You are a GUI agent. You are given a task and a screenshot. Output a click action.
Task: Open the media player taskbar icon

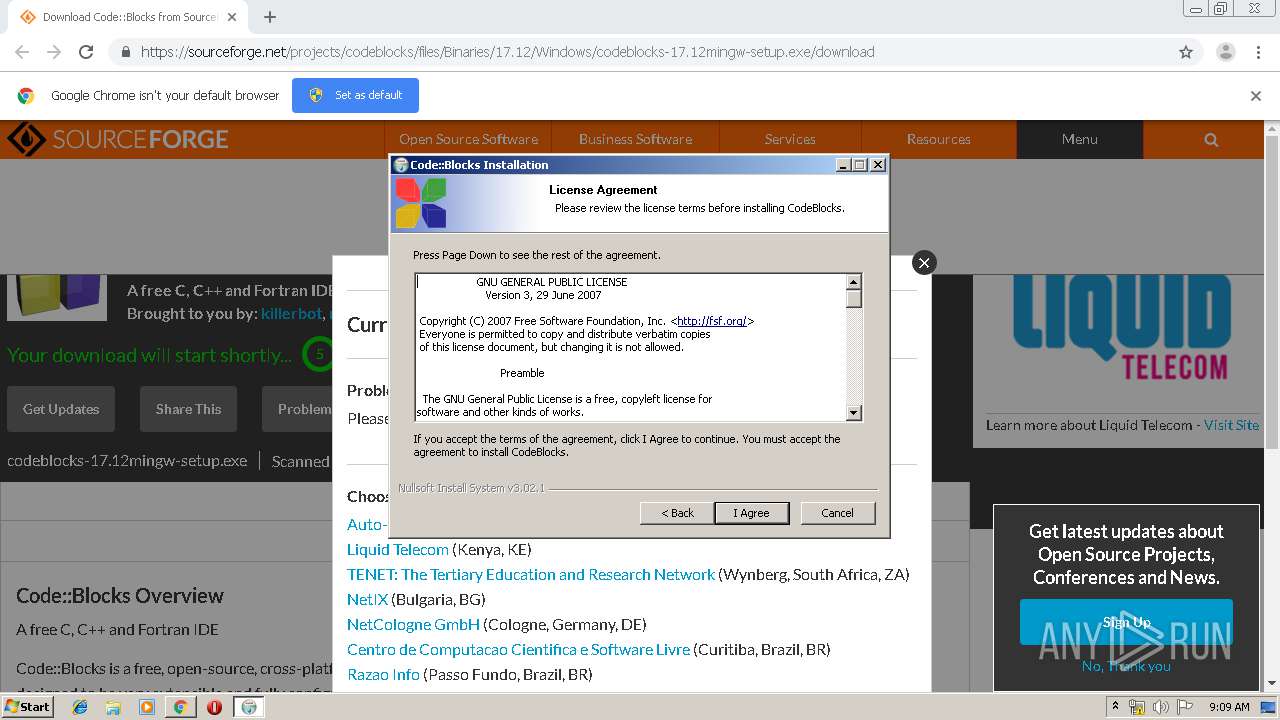147,707
